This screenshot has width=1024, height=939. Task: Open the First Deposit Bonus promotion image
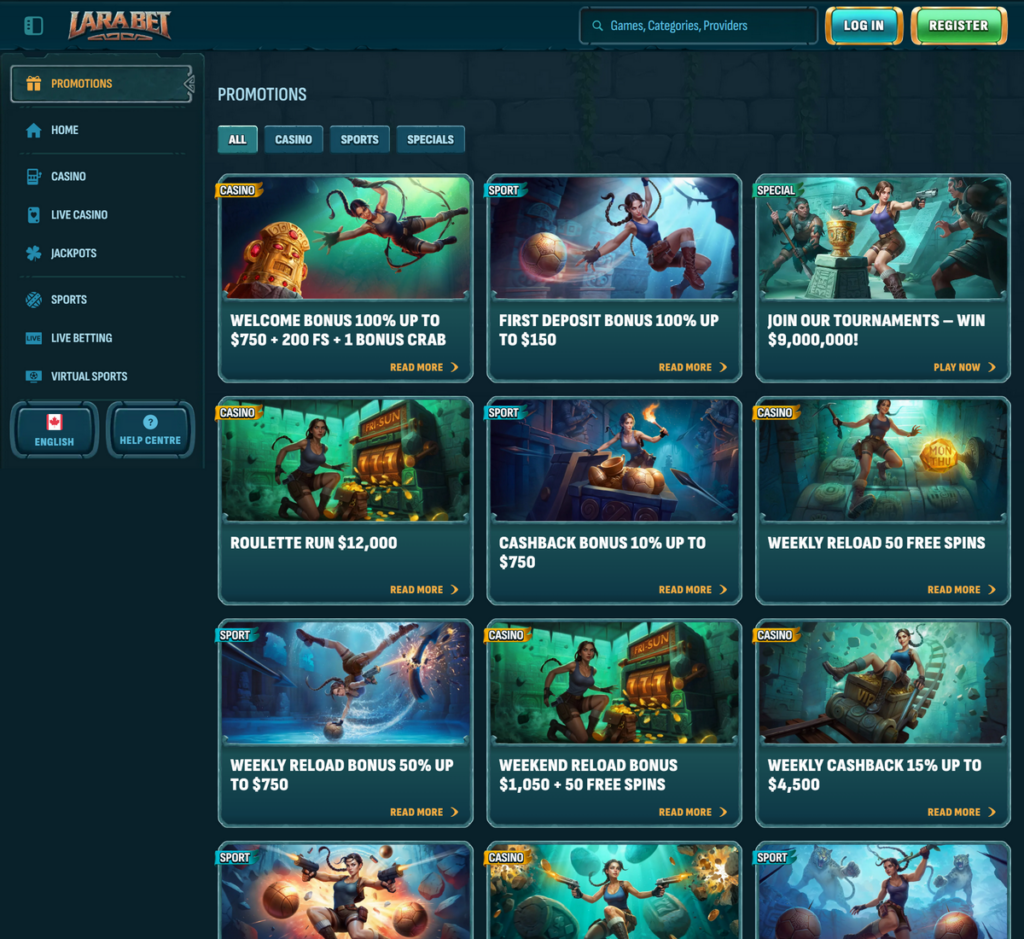614,238
